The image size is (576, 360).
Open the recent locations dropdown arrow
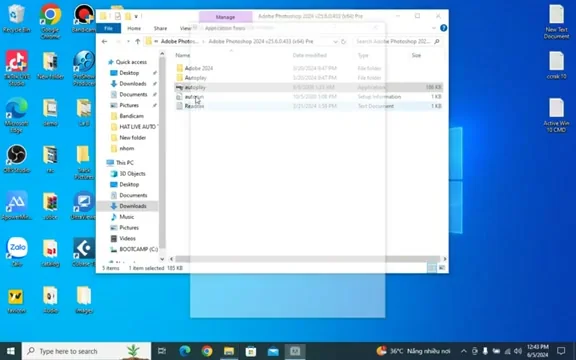128,42
